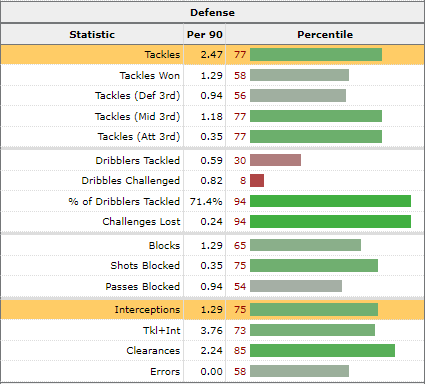Viewport: 425px width, 384px height.
Task: Click the Dribblers Tackled red bar
Action: pos(275,160)
